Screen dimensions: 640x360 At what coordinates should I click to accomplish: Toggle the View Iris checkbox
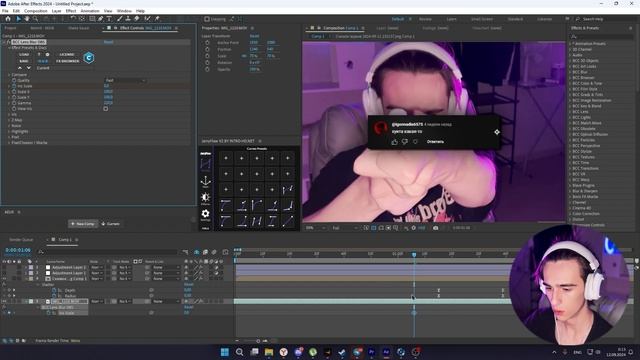pos(106,109)
